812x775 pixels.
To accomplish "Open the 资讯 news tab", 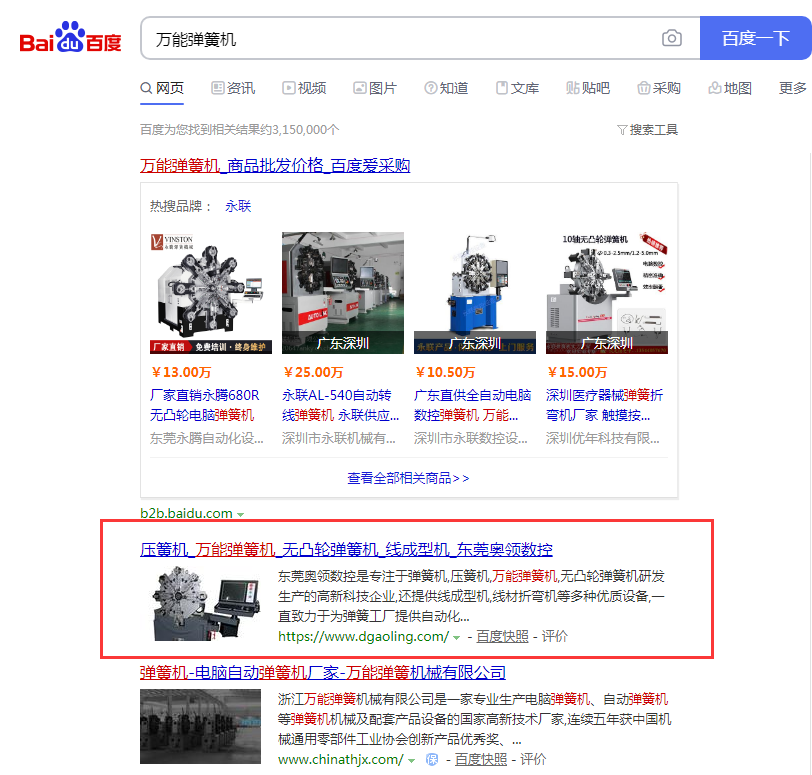I will (232, 88).
